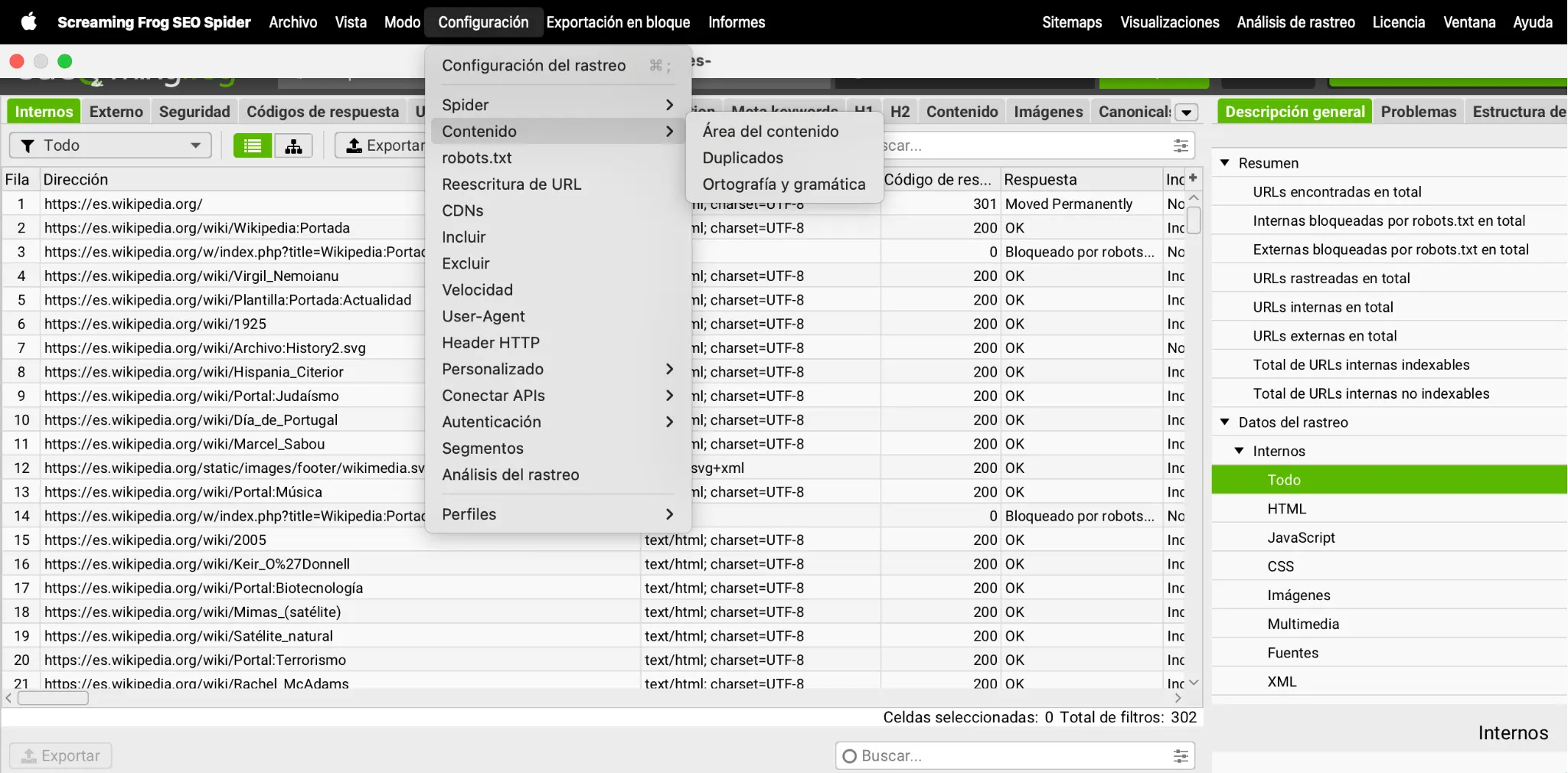Select Área del contenido submenu item
Screen dimensions: 1568x773
pos(784,132)
